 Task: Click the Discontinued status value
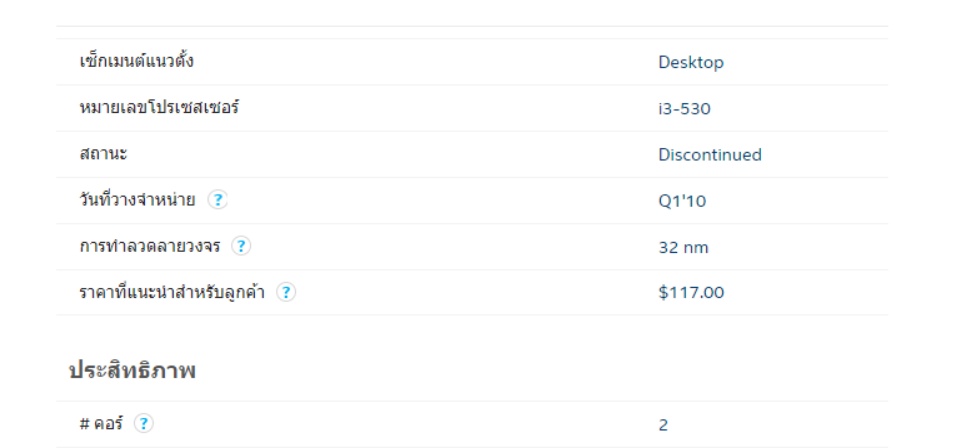click(710, 155)
